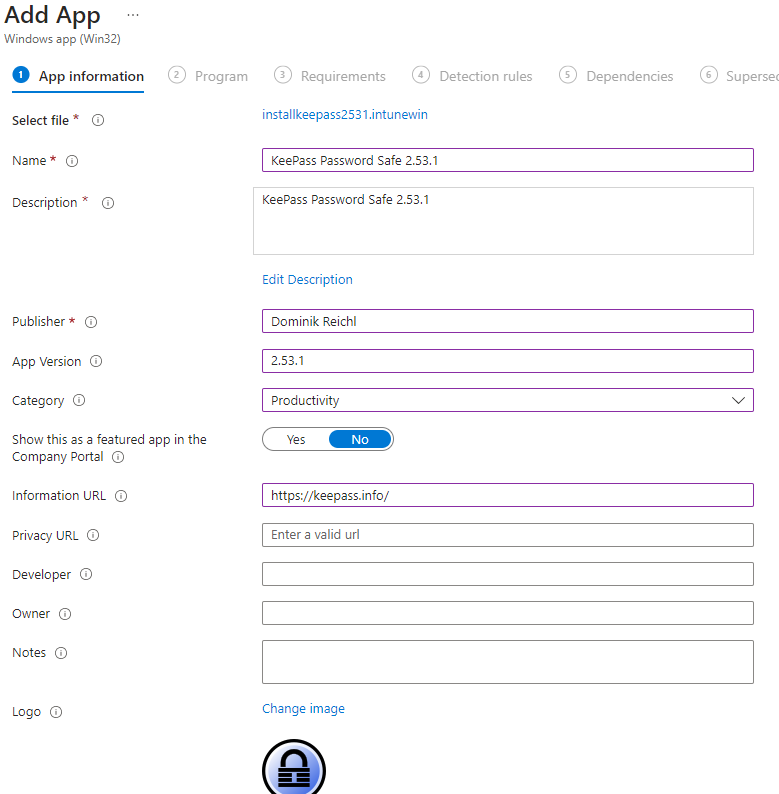Click the Change image link
This screenshot has height=794, width=779.
(x=303, y=708)
